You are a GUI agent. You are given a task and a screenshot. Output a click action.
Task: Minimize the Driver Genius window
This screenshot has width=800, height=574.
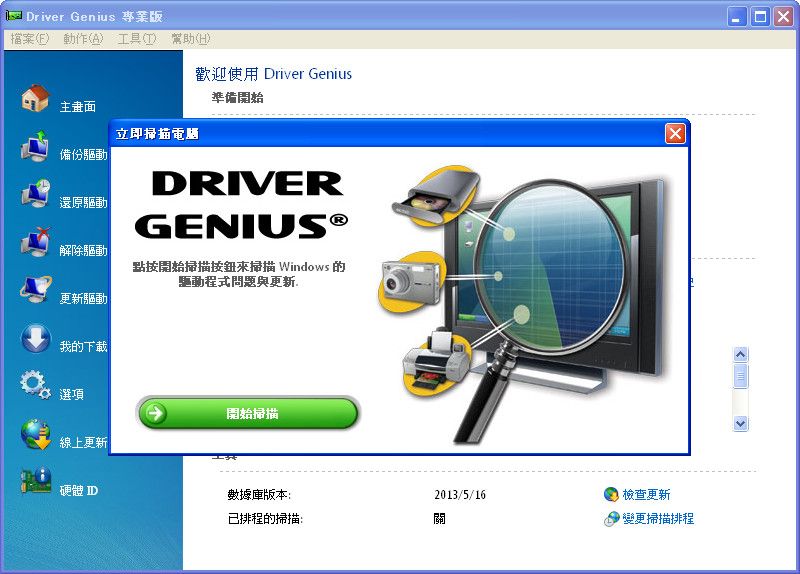coord(736,17)
